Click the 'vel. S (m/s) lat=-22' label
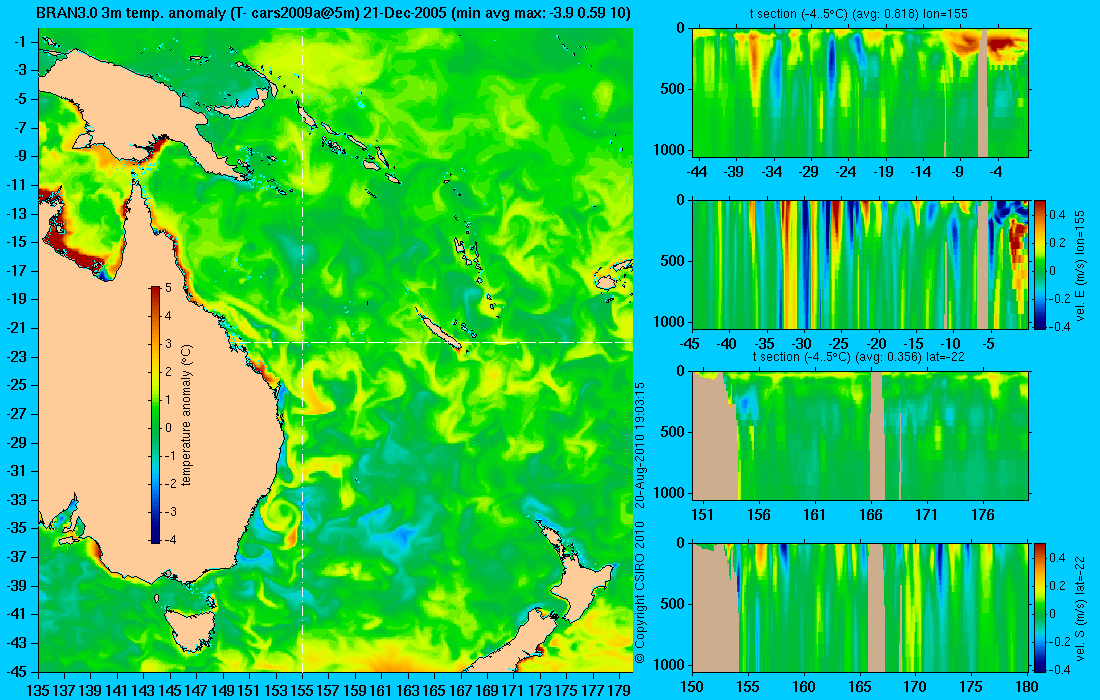1100x700 pixels. [1080, 607]
